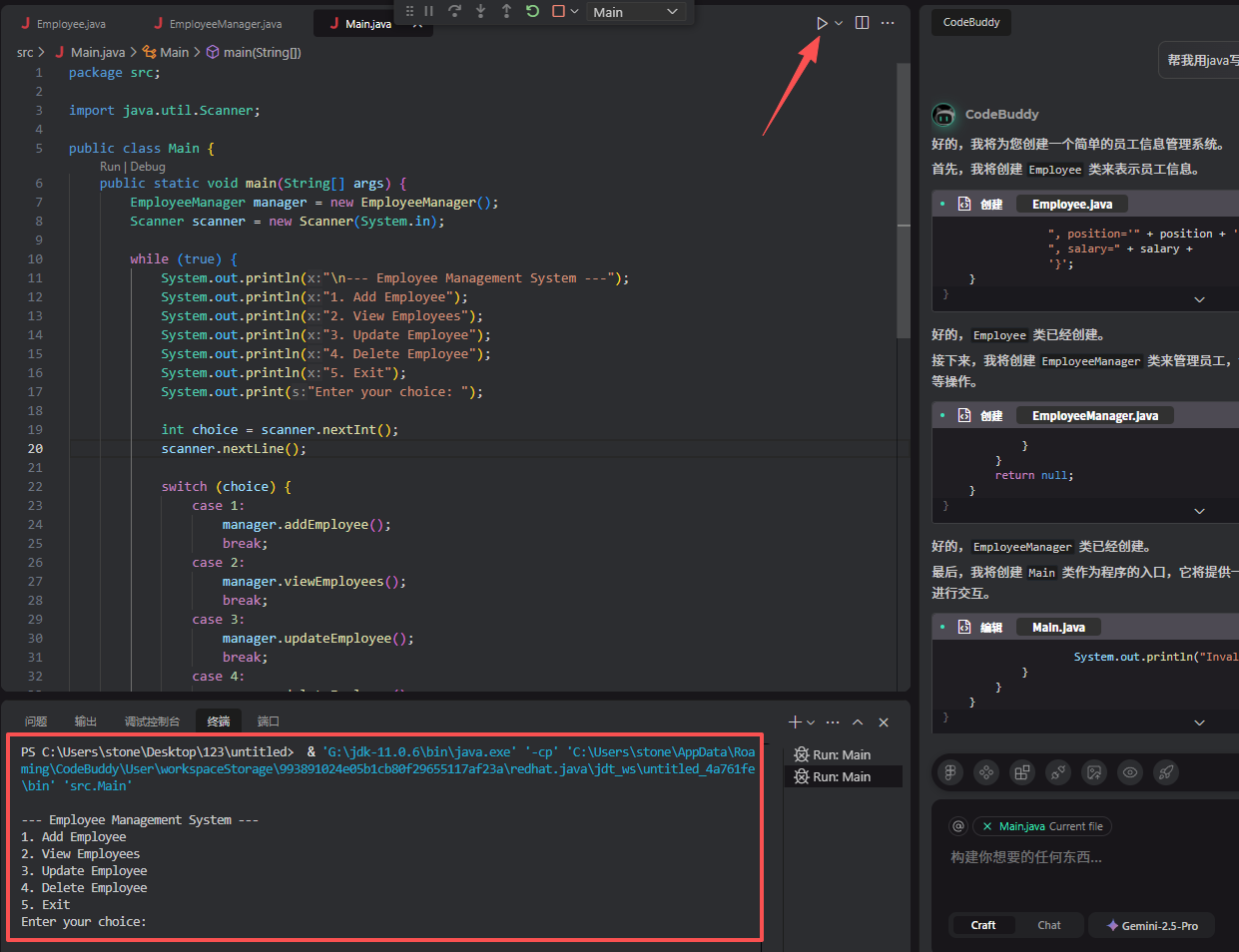The width and height of the screenshot is (1239, 952).
Task: Open the 调试控制台 (Debug Console) tab
Action: pos(152,720)
